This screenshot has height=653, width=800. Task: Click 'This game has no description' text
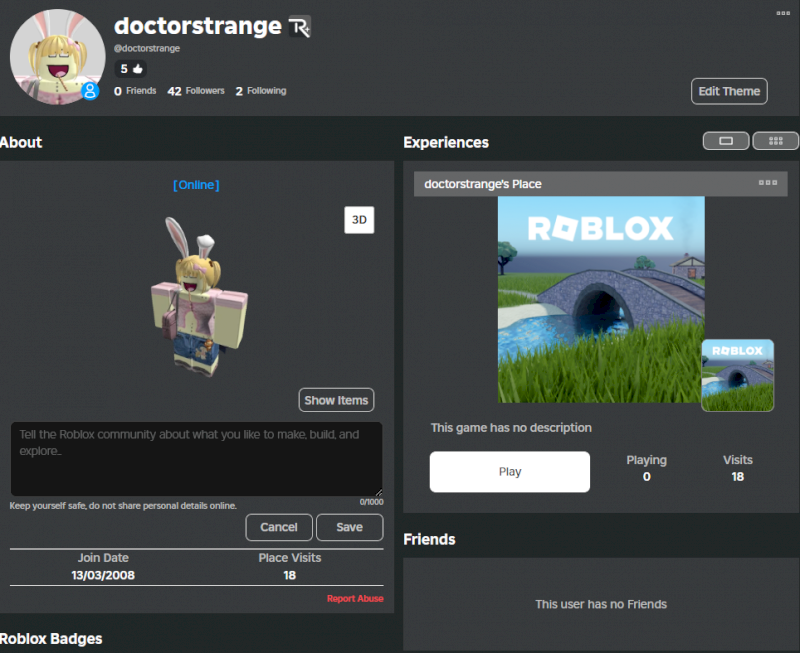[x=511, y=428]
